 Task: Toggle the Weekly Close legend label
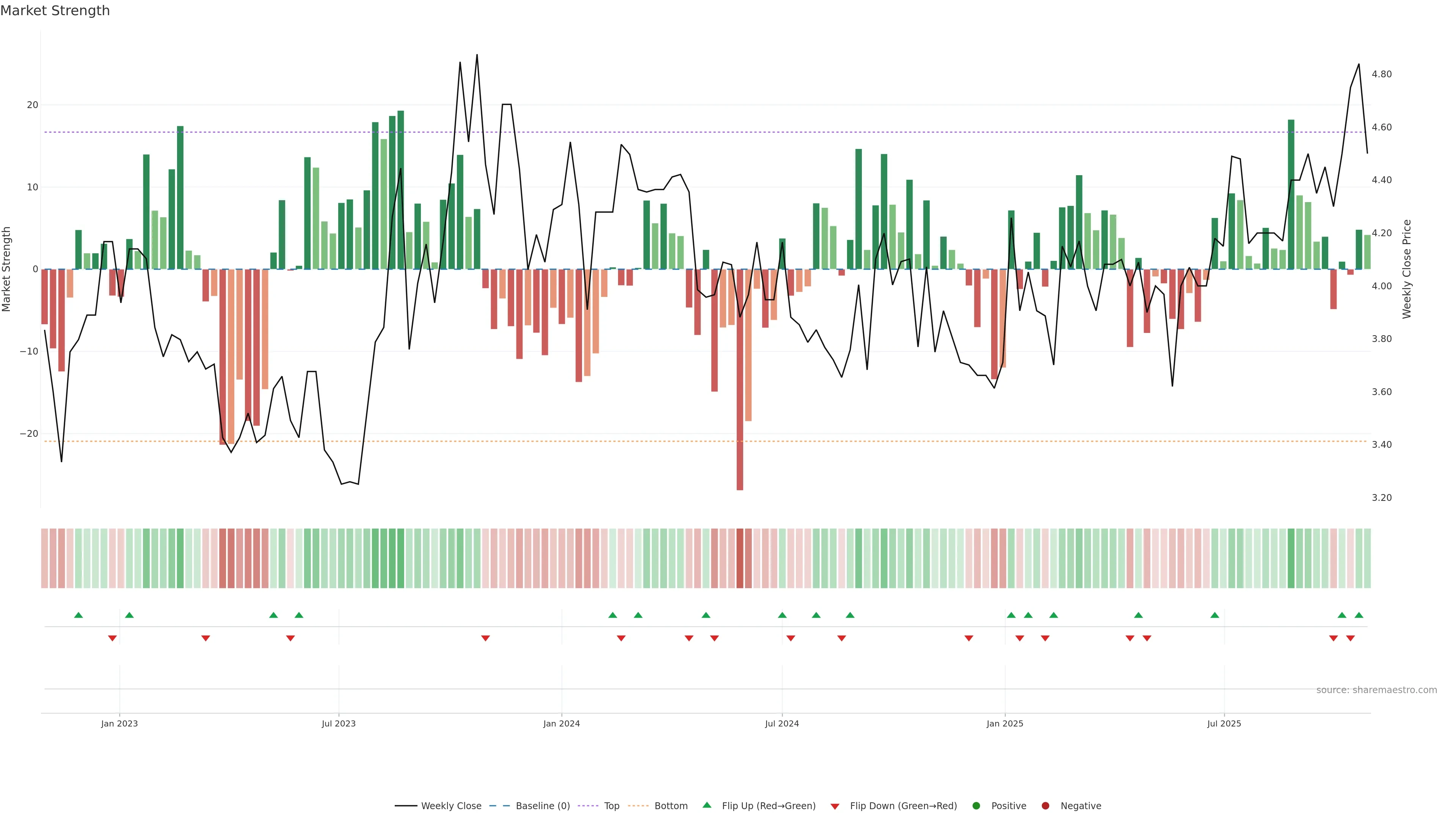451,806
